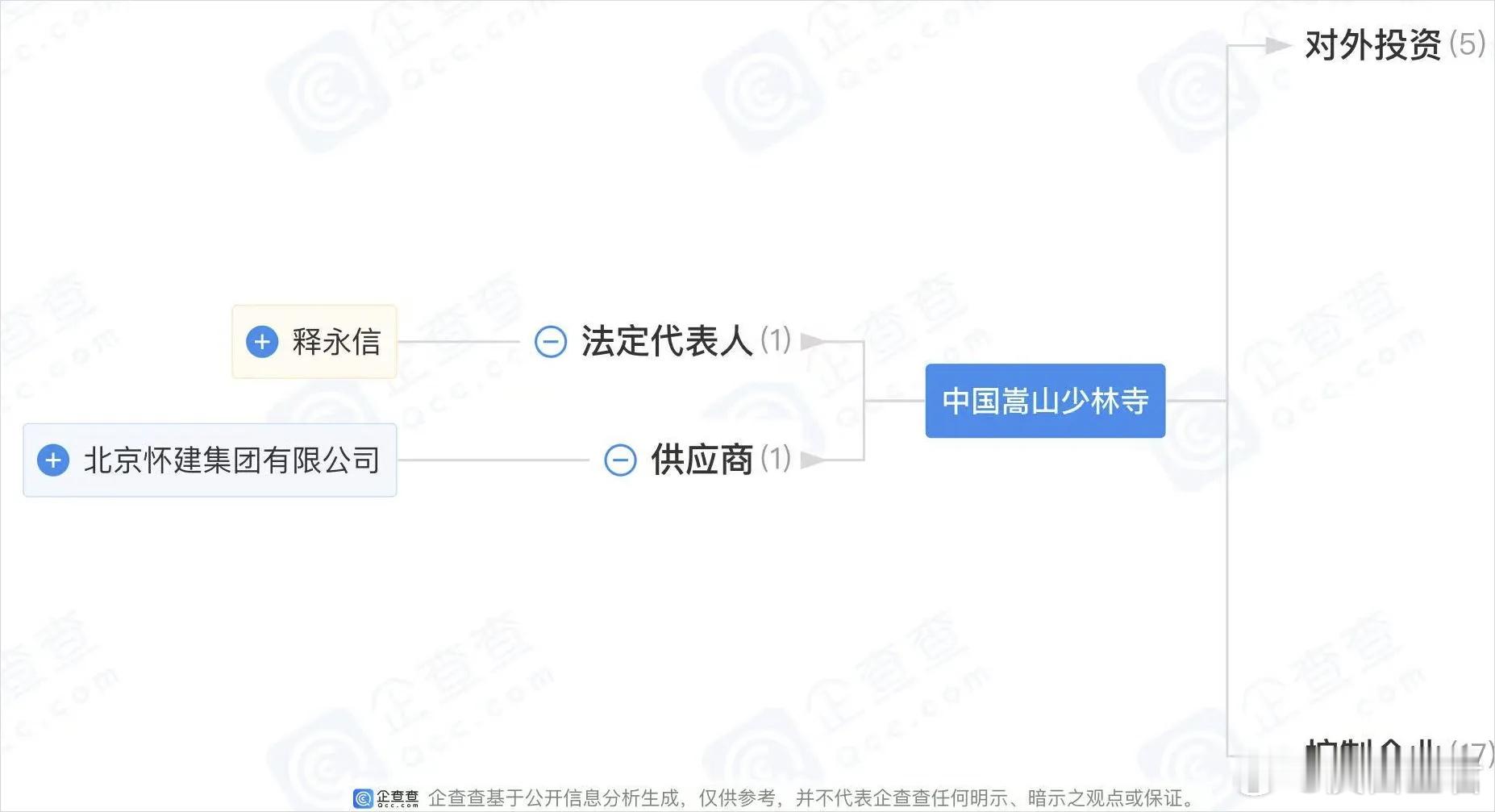Collapse 供应商 branch via minus icon
The height and width of the screenshot is (812, 1495).
[620, 460]
